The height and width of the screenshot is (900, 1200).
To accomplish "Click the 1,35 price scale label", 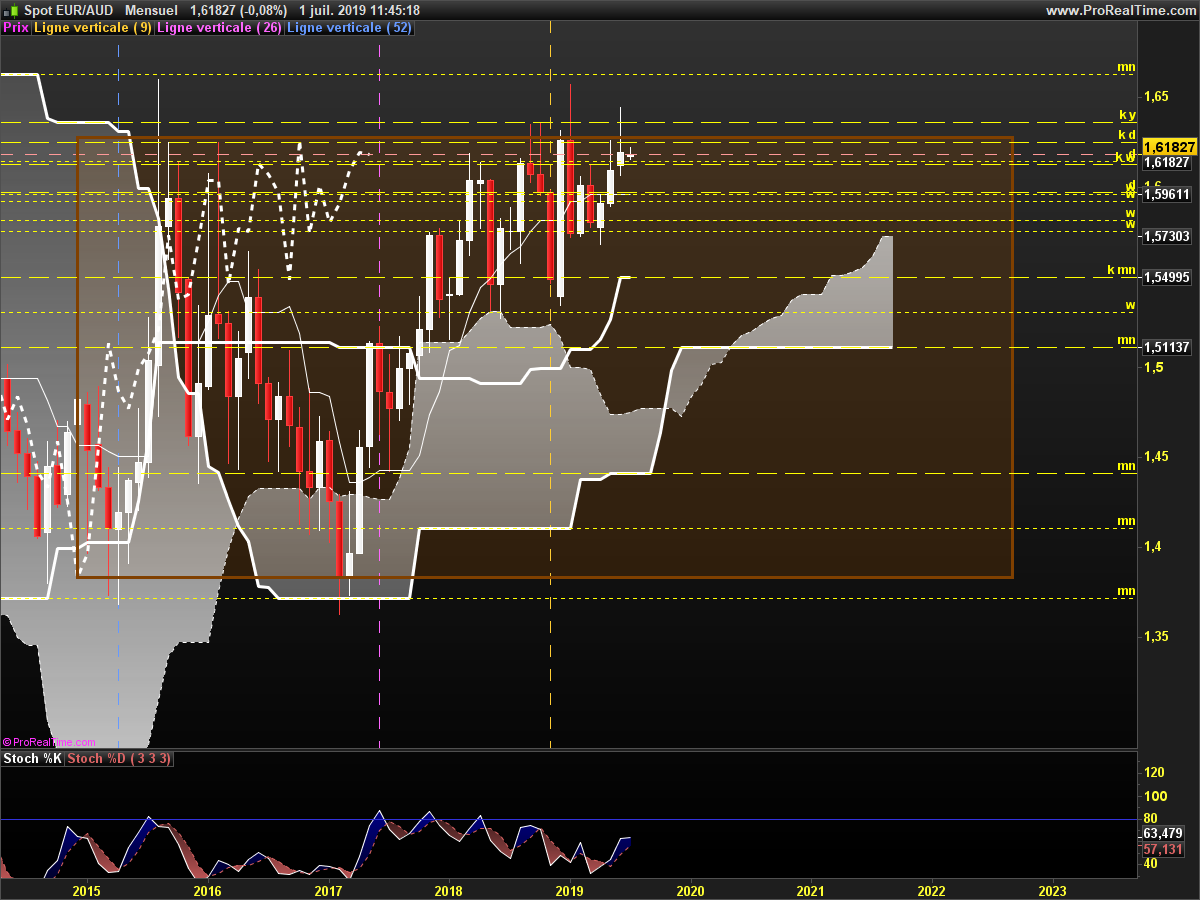I will click(1156, 636).
